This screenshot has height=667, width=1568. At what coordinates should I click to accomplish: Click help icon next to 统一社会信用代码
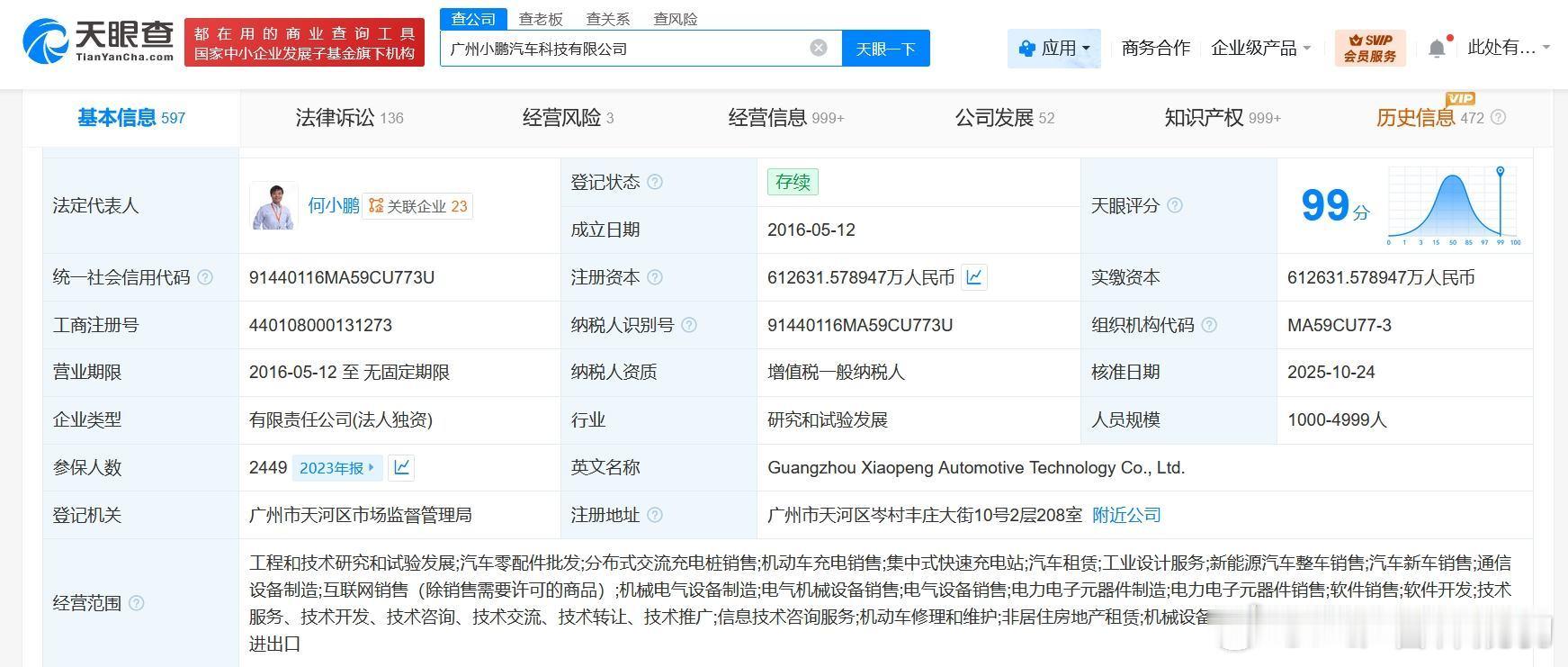205,277
